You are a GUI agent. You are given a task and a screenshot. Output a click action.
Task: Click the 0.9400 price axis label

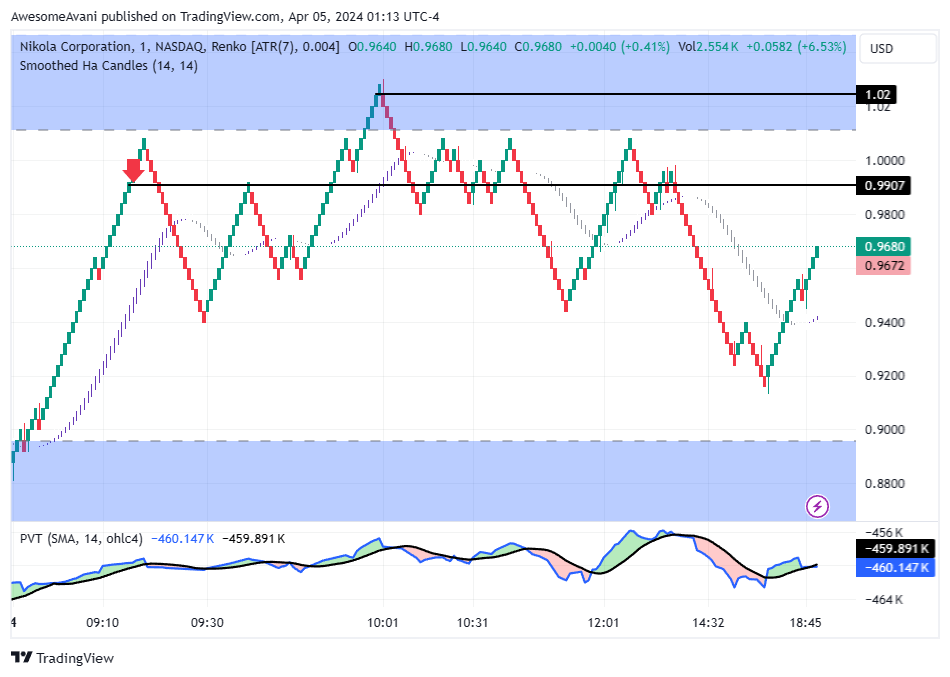885,322
